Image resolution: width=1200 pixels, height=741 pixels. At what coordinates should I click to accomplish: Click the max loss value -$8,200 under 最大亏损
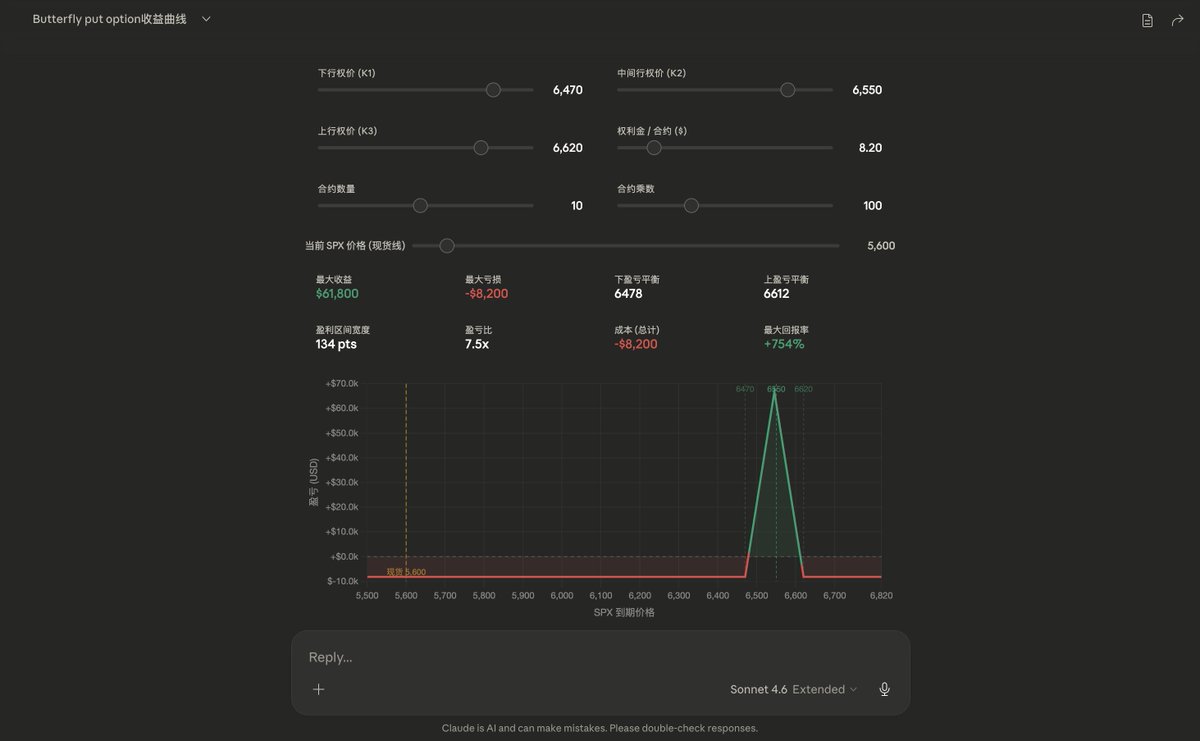486,294
